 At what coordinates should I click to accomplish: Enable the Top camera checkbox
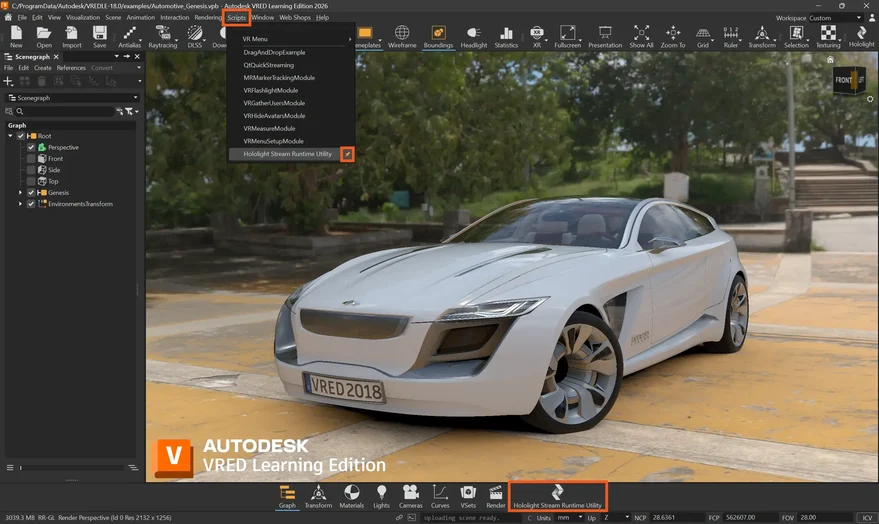click(31, 181)
